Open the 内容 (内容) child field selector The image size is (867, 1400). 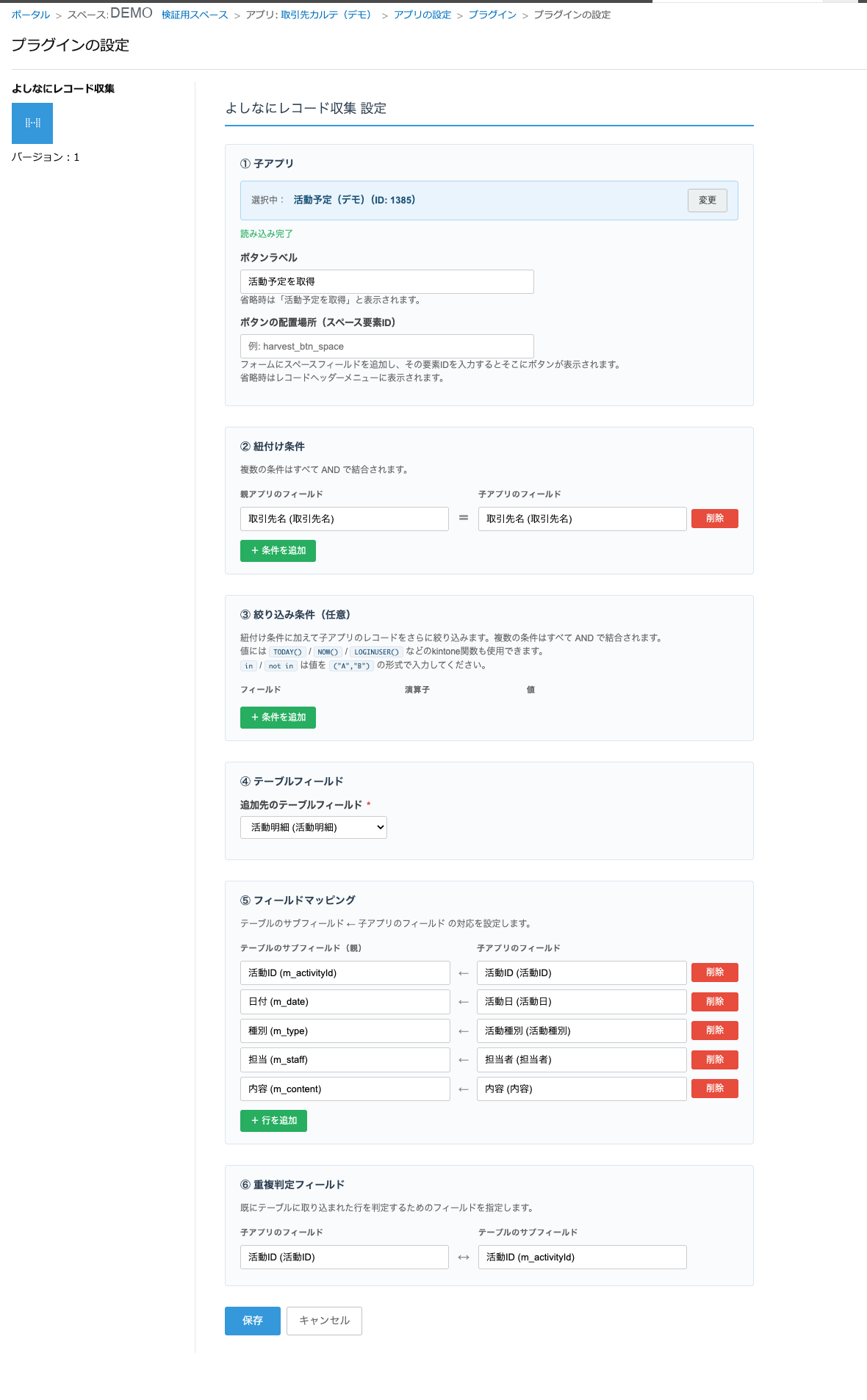tap(582, 1089)
